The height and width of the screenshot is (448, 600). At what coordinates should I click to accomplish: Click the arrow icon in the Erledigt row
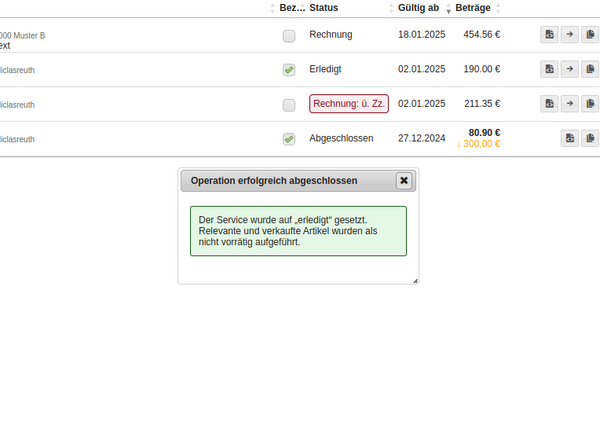coord(569,70)
